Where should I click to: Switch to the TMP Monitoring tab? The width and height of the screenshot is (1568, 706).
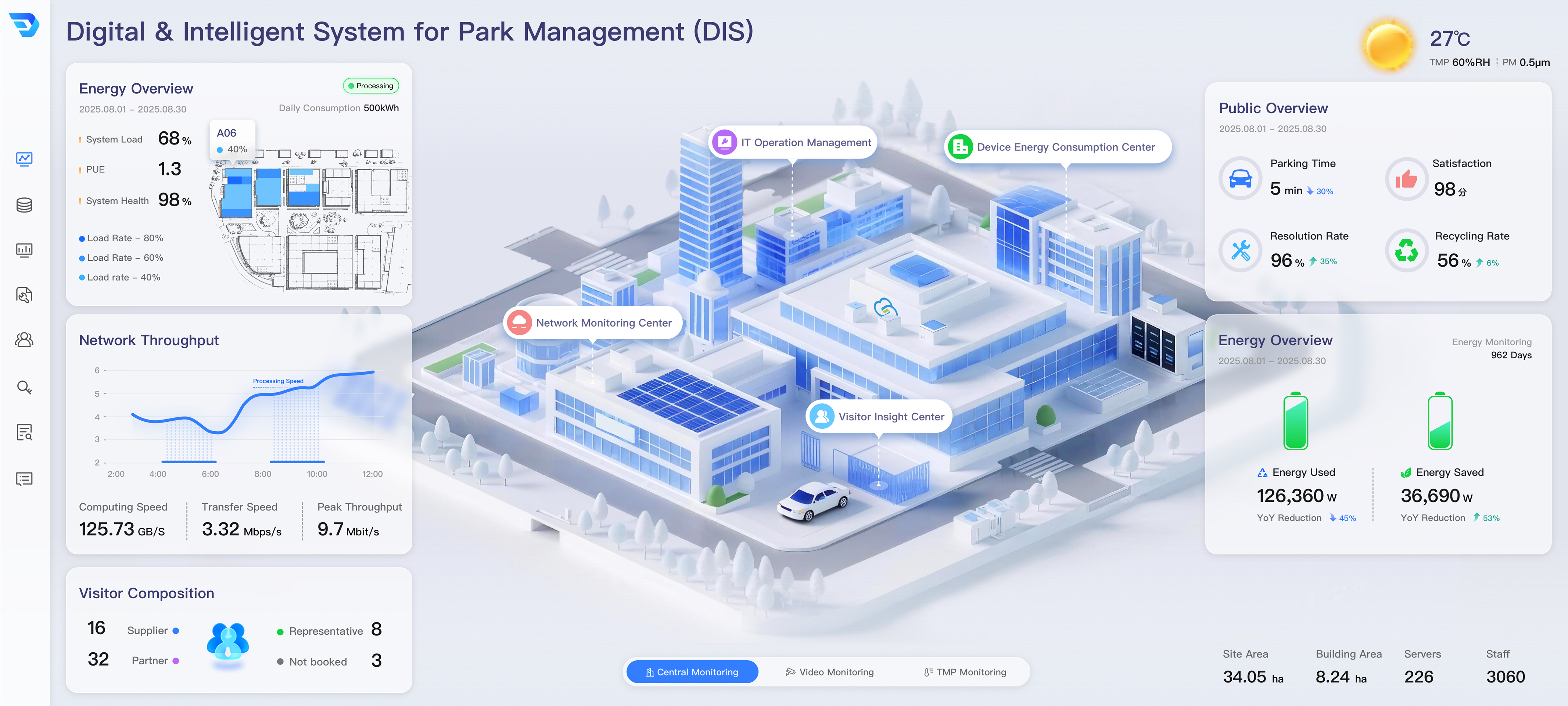click(965, 672)
